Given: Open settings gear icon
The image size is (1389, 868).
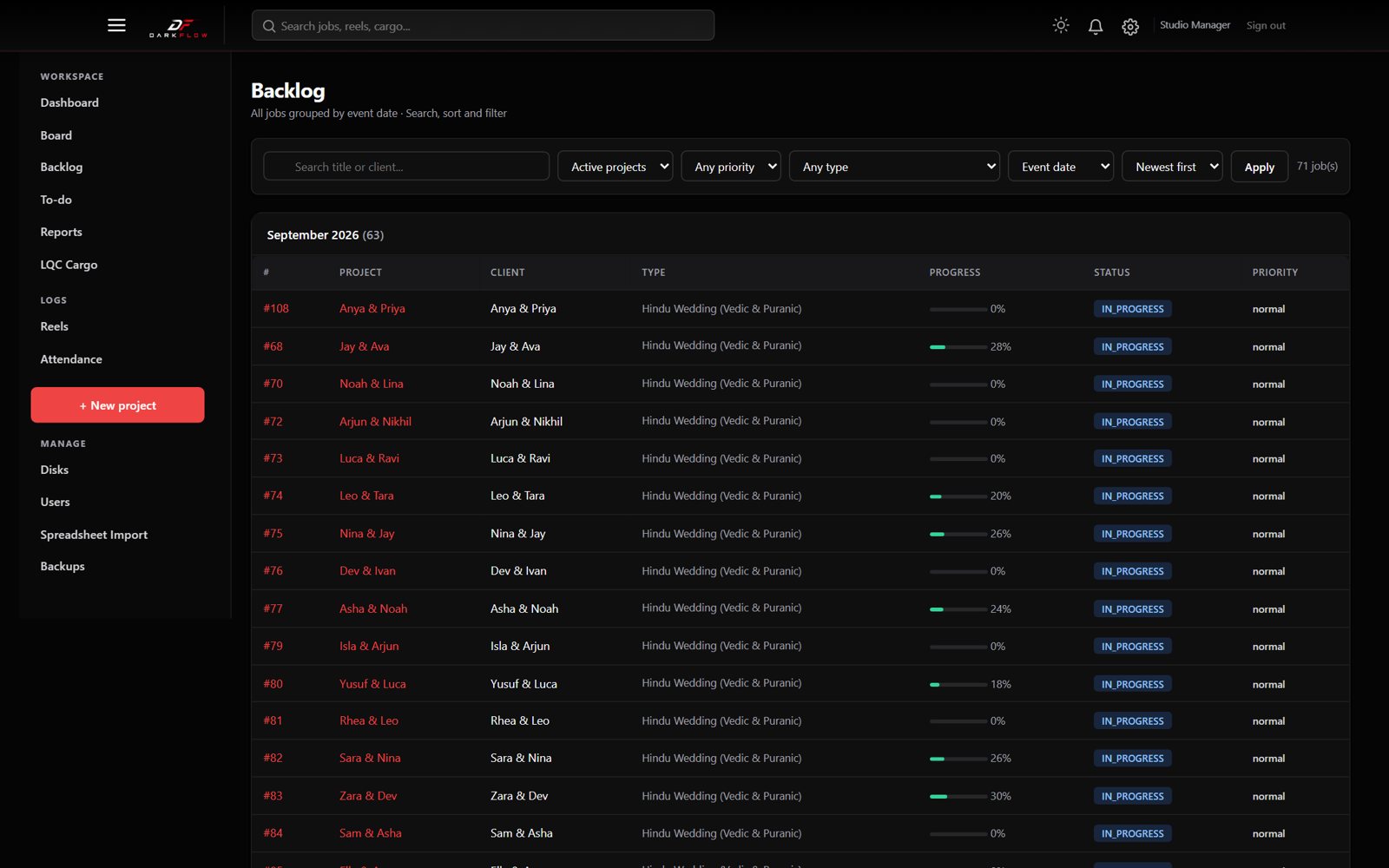Looking at the screenshot, I should (1130, 27).
